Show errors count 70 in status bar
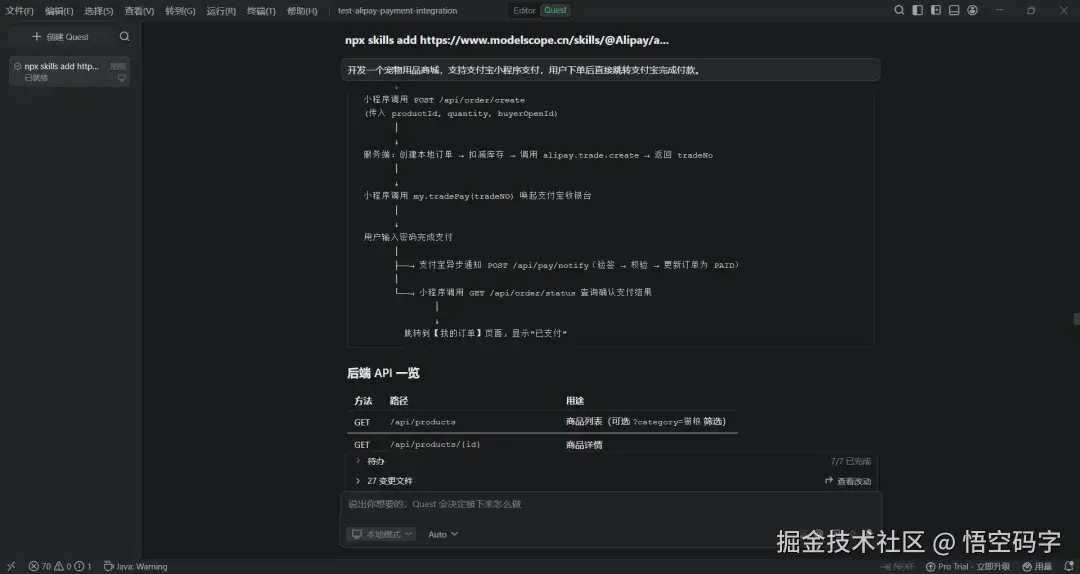1080x574 pixels. coord(40,566)
